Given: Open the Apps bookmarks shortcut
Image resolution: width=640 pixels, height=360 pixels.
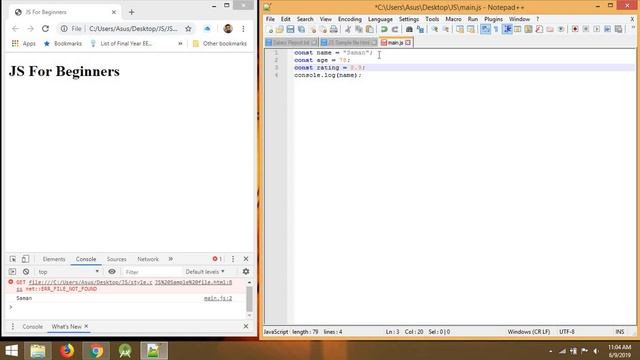Looking at the screenshot, I should (24, 43).
